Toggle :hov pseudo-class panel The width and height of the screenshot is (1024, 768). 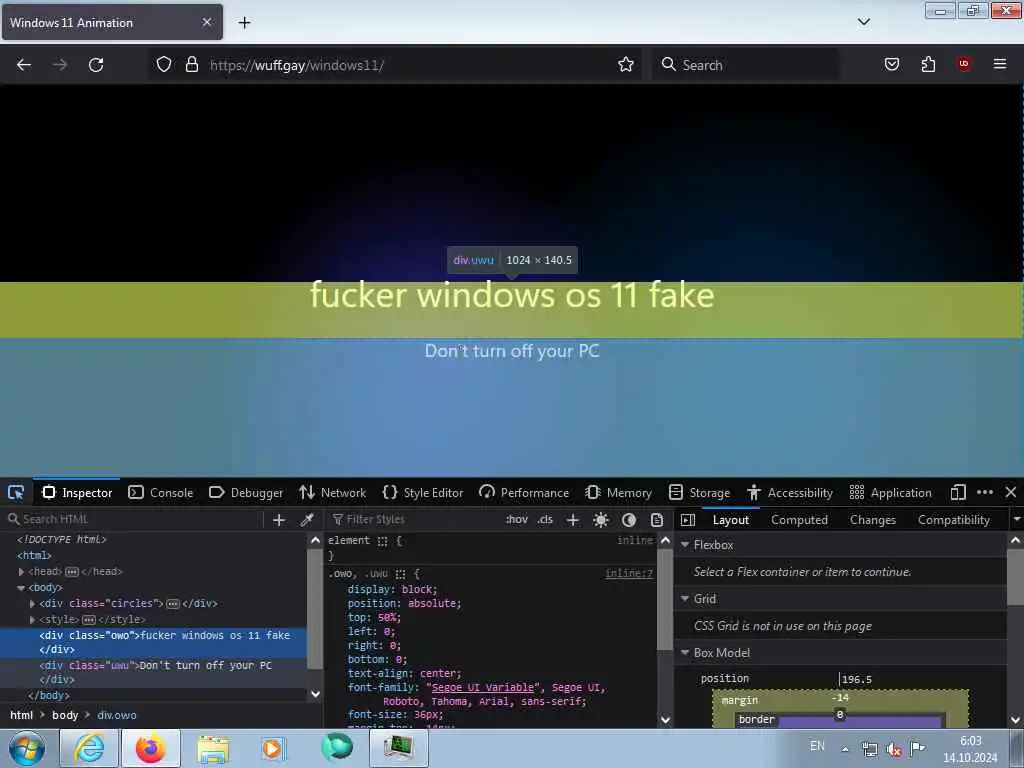point(517,520)
